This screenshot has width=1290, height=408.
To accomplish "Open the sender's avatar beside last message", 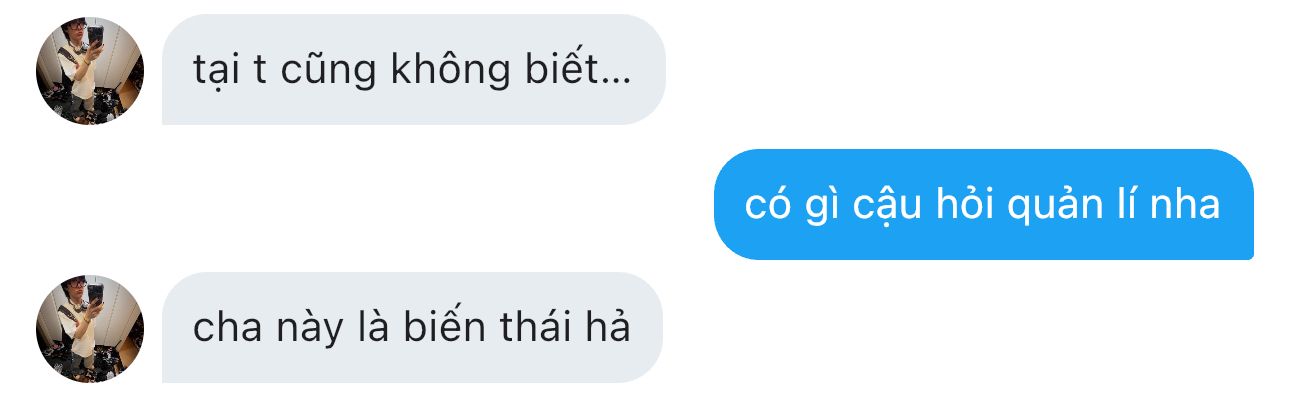I will [x=90, y=328].
